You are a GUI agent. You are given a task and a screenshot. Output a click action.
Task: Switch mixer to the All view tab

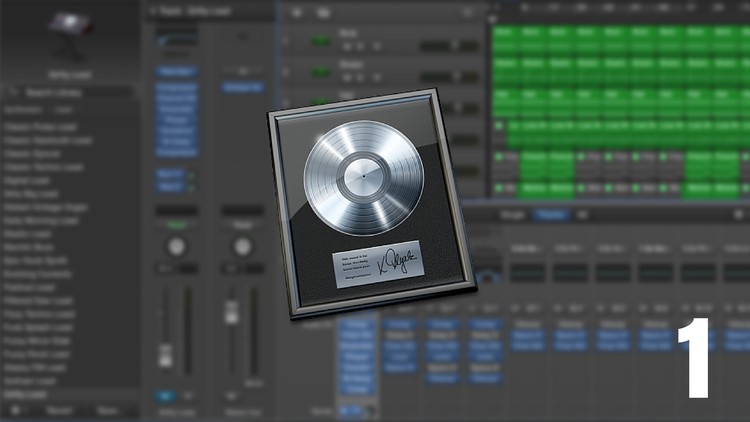coord(582,215)
